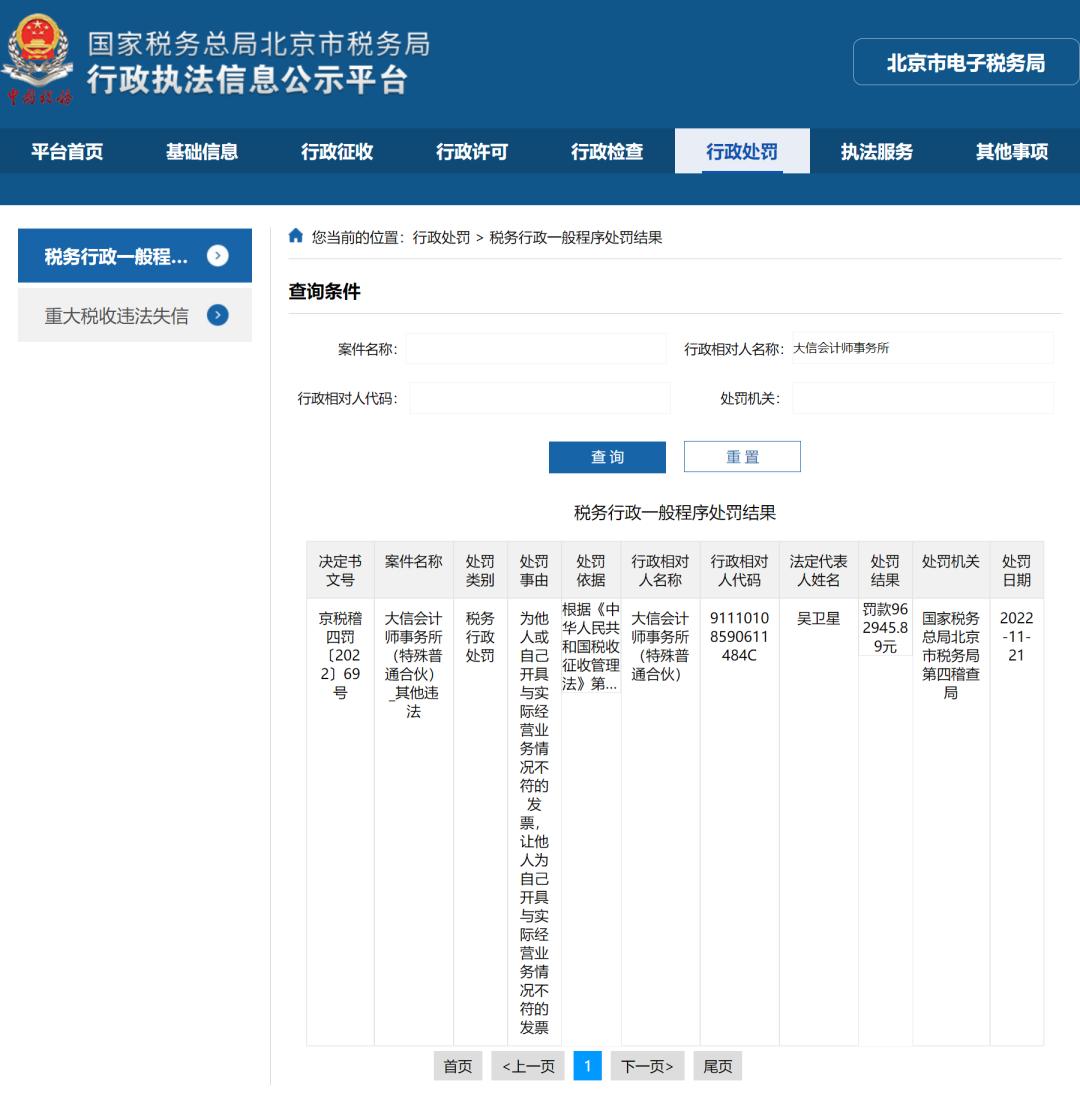This screenshot has height=1102, width=1080.
Task: Switch to the 平台首页 tab
Action: point(67,151)
